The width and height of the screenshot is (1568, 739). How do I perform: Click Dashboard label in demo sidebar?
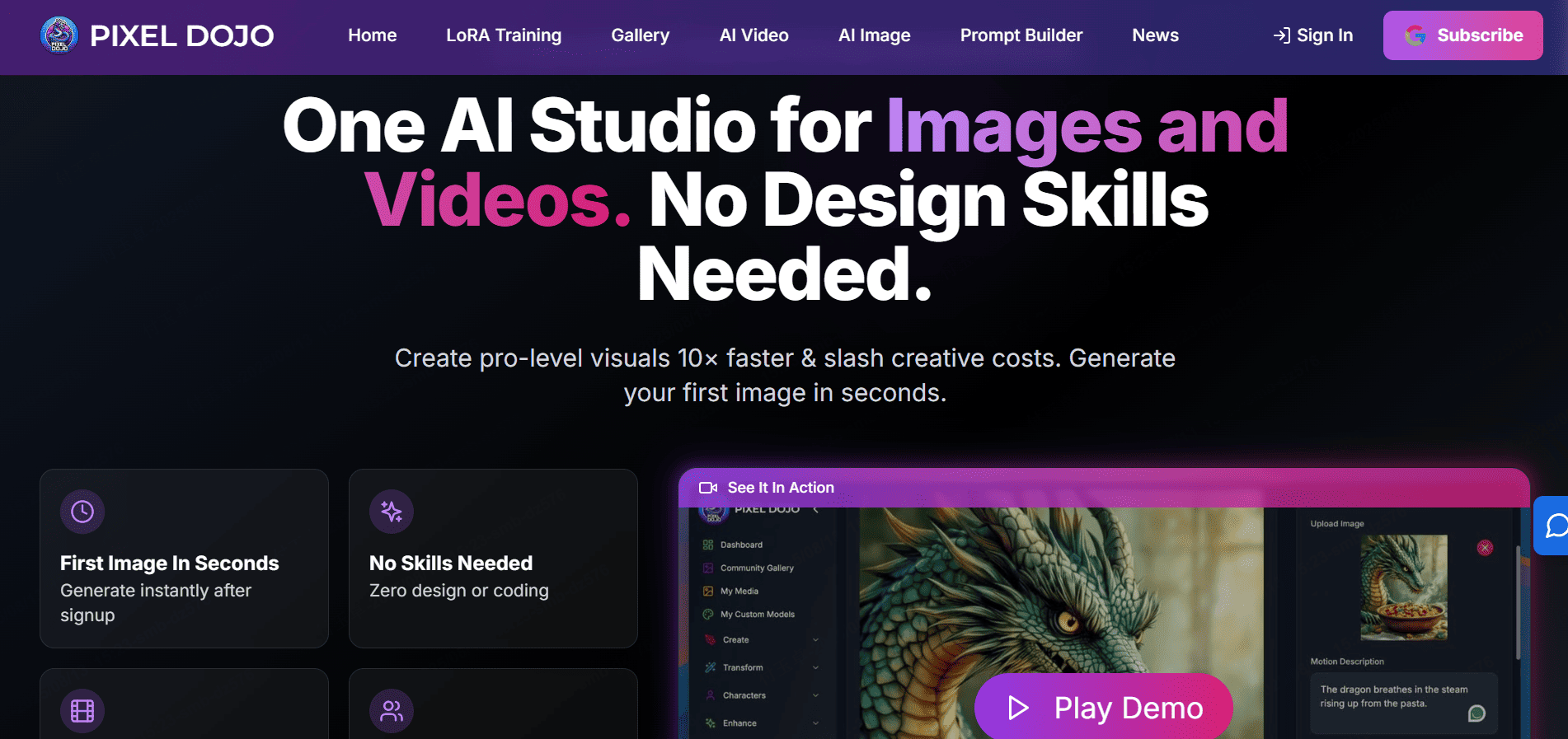742,545
